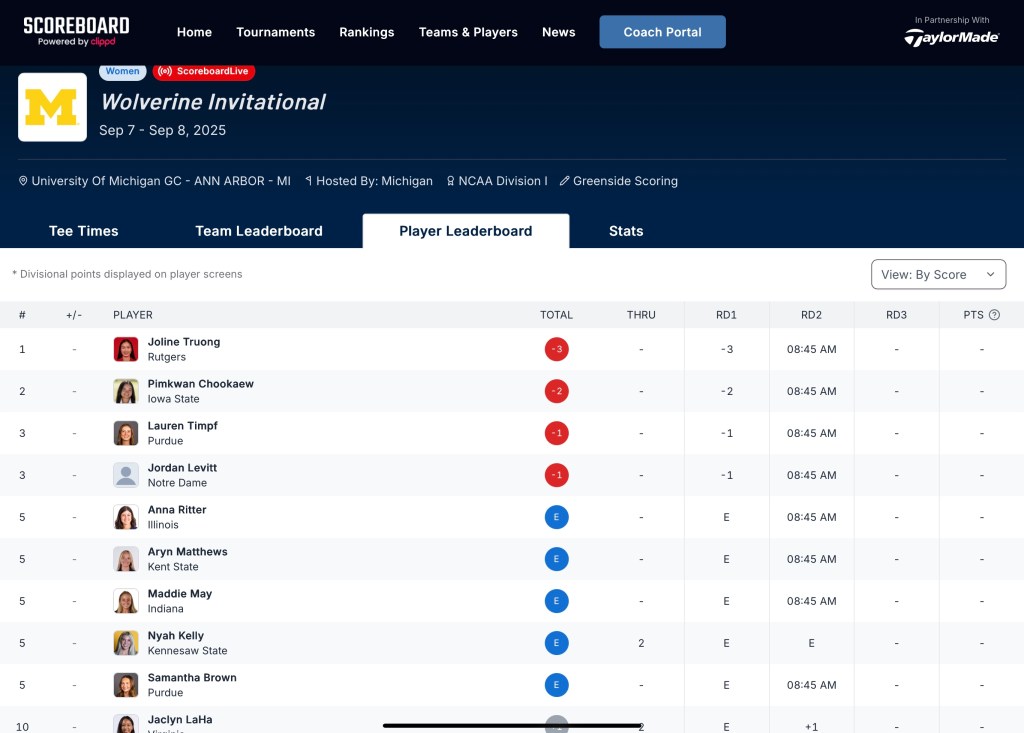Click the Women division tag
The height and width of the screenshot is (733, 1024).
[123, 71]
